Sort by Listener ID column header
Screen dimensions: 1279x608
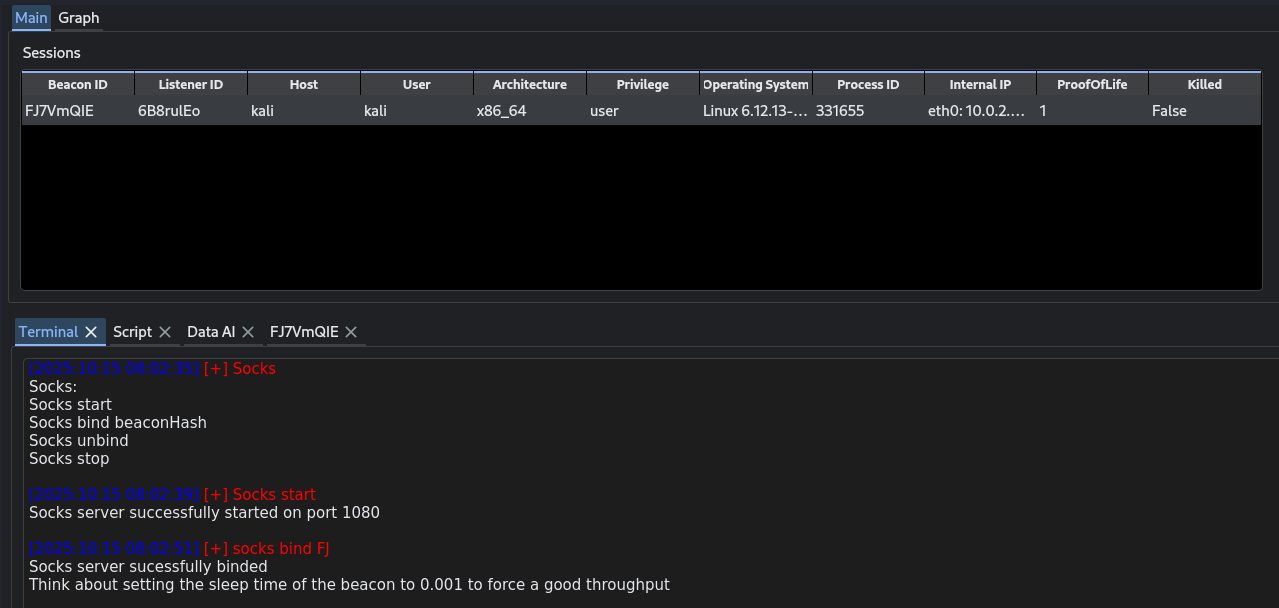(x=190, y=85)
